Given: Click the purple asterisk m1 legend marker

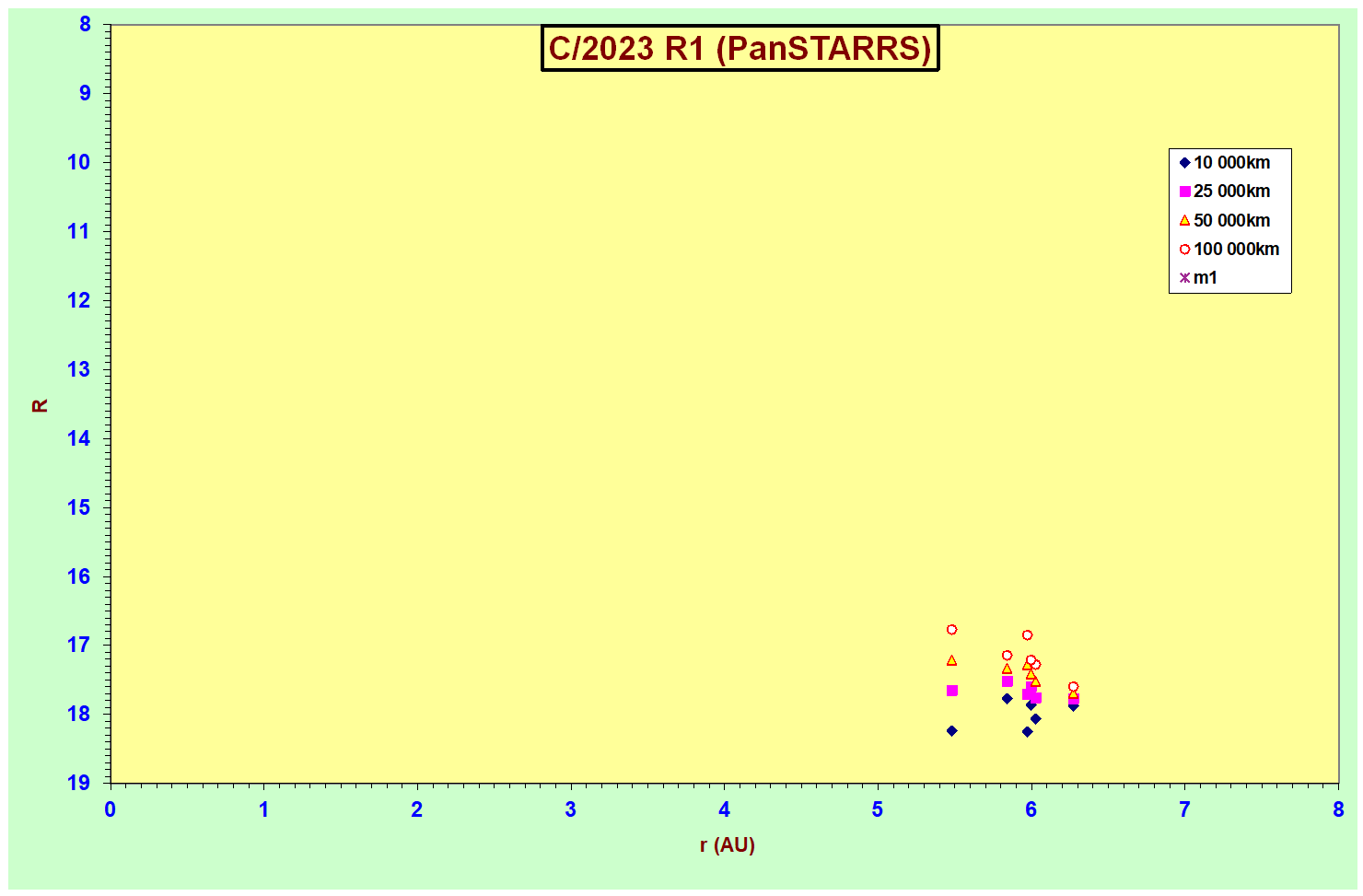Looking at the screenshot, I should pos(1185,277).
